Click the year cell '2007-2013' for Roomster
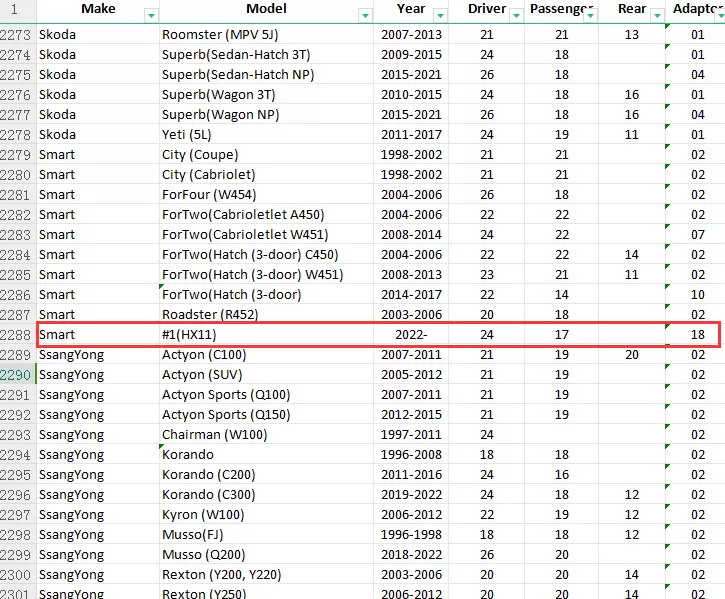The width and height of the screenshot is (725, 599). click(x=411, y=35)
